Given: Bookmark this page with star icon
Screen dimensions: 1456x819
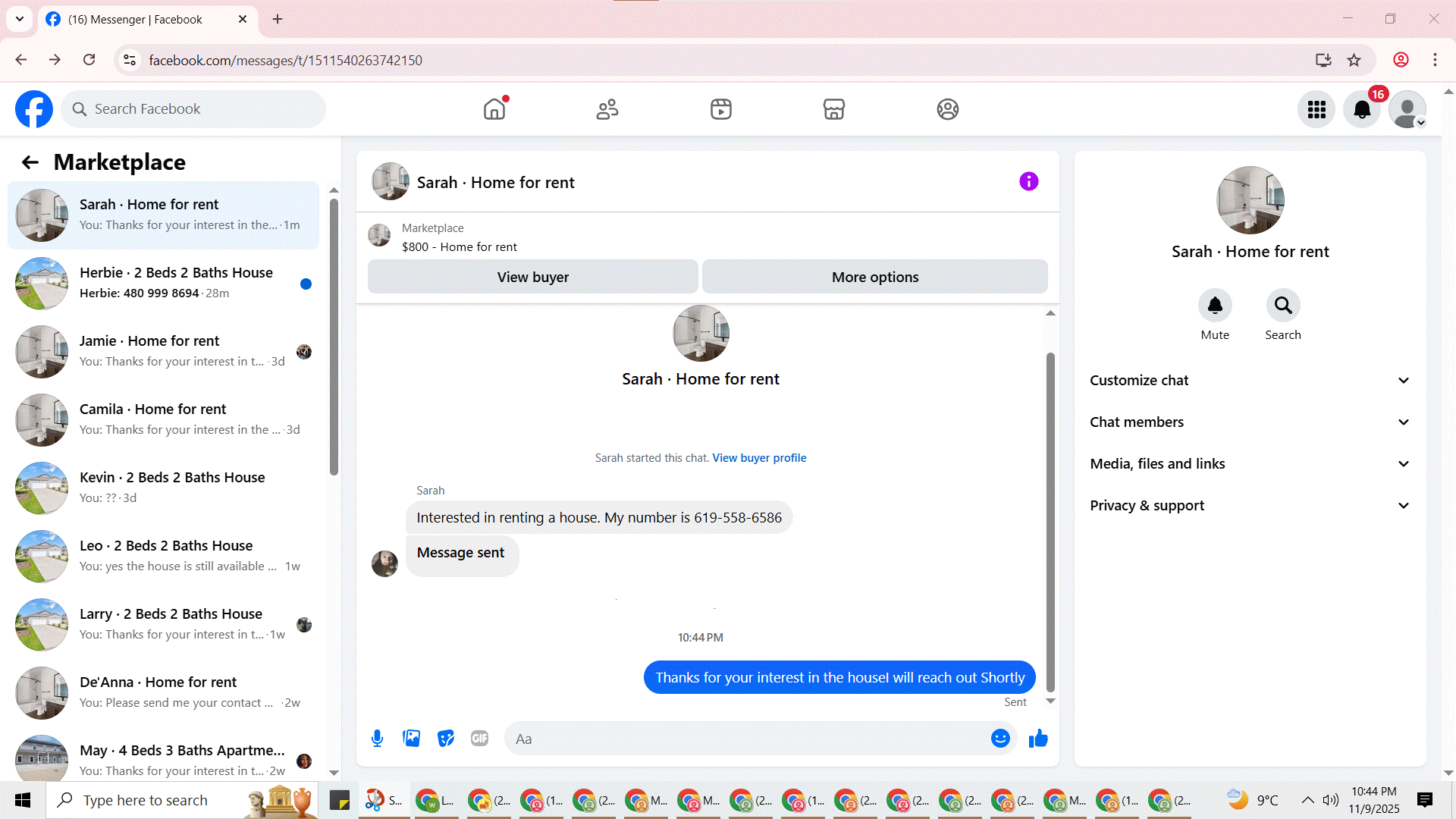Looking at the screenshot, I should point(1354,60).
